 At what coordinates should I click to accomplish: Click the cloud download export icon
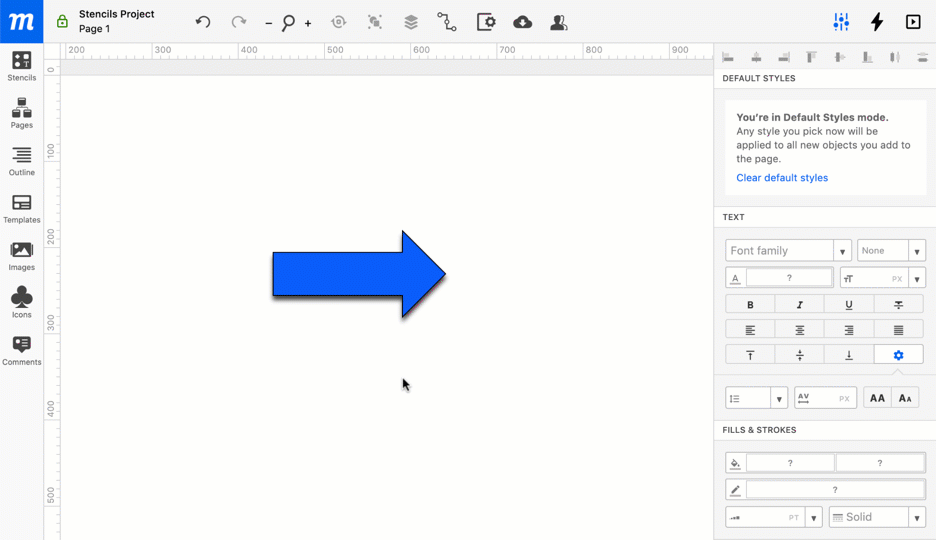522,22
